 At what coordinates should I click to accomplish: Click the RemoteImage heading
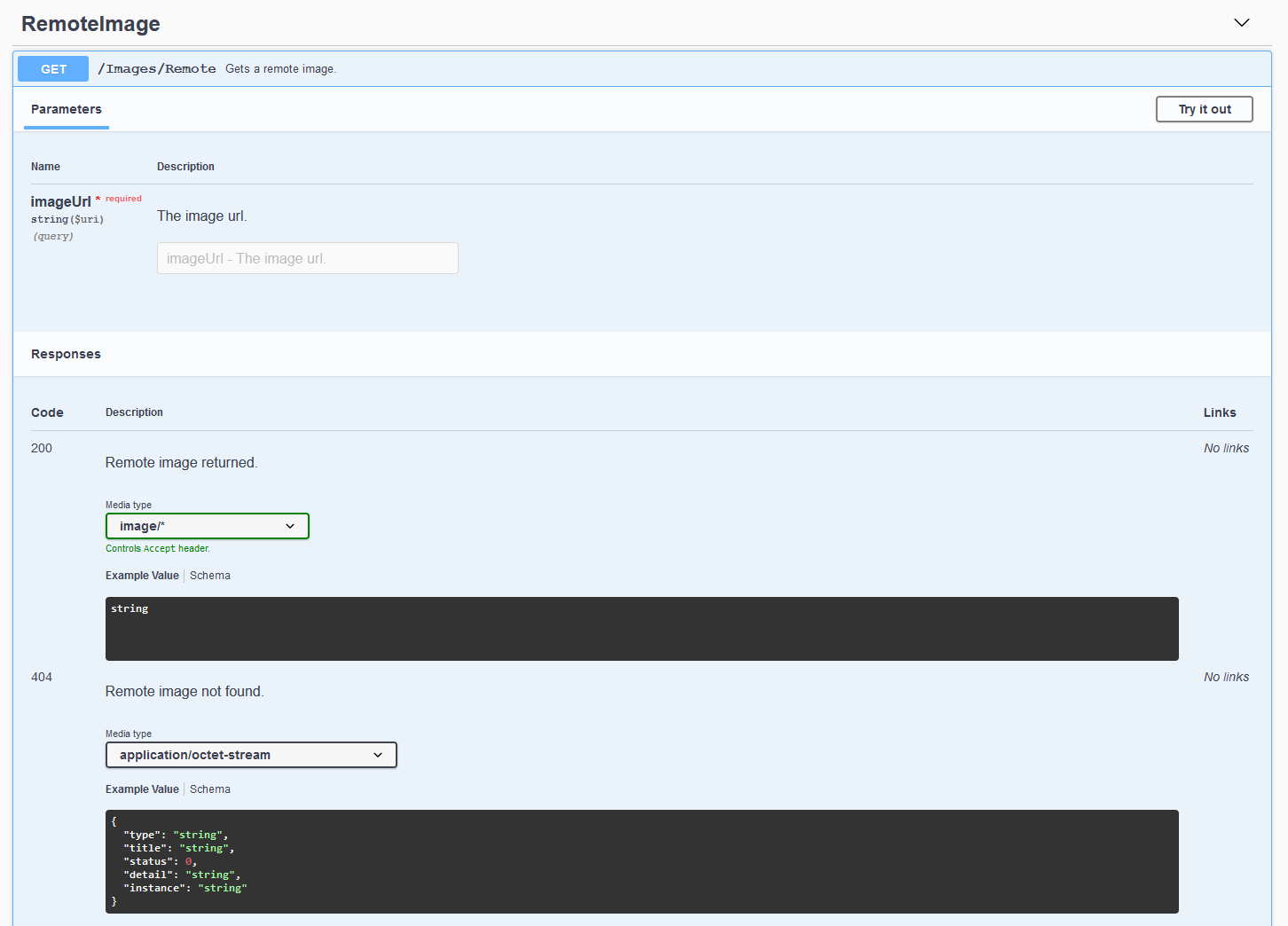pyautogui.click(x=90, y=24)
